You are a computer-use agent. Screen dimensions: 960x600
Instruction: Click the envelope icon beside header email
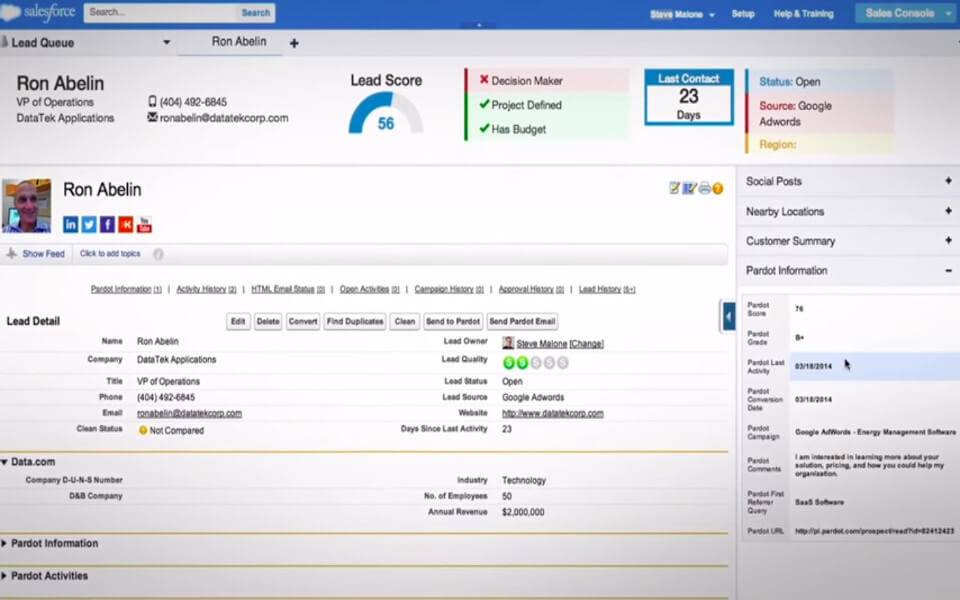point(152,118)
